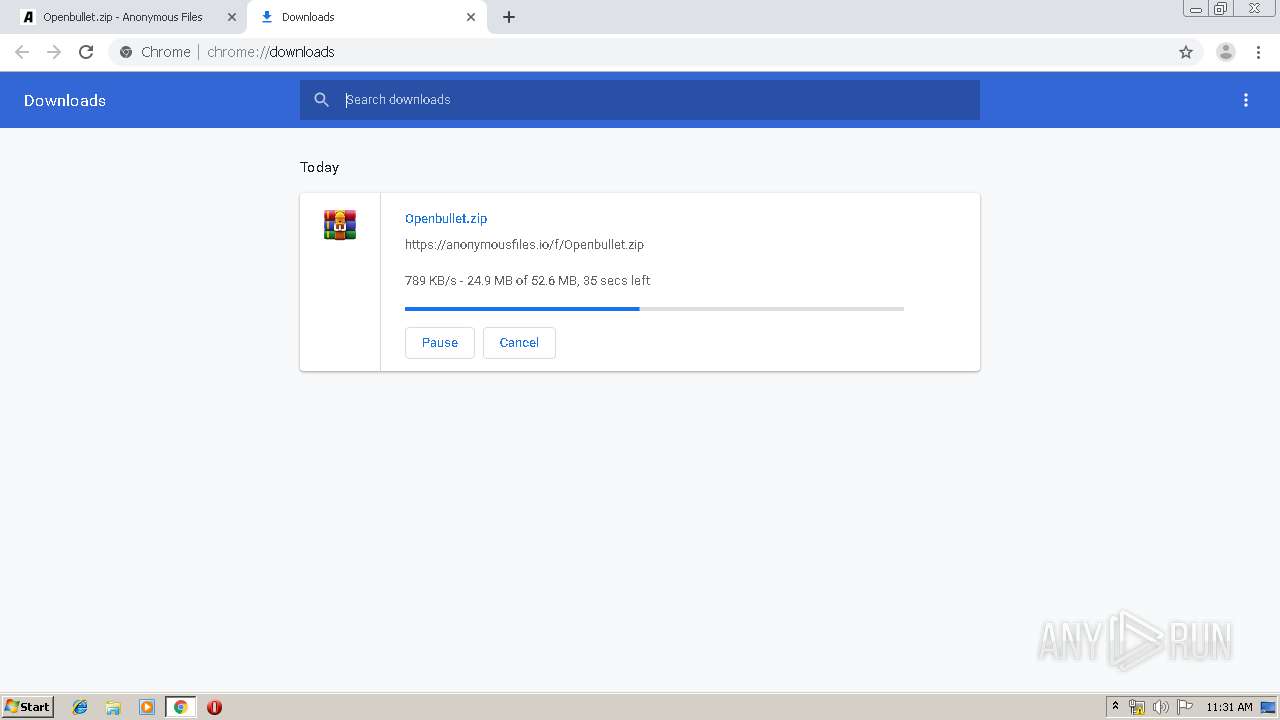Open Windows Explorer folder from taskbar
Viewport: 1280px width, 720px height.
(x=113, y=707)
